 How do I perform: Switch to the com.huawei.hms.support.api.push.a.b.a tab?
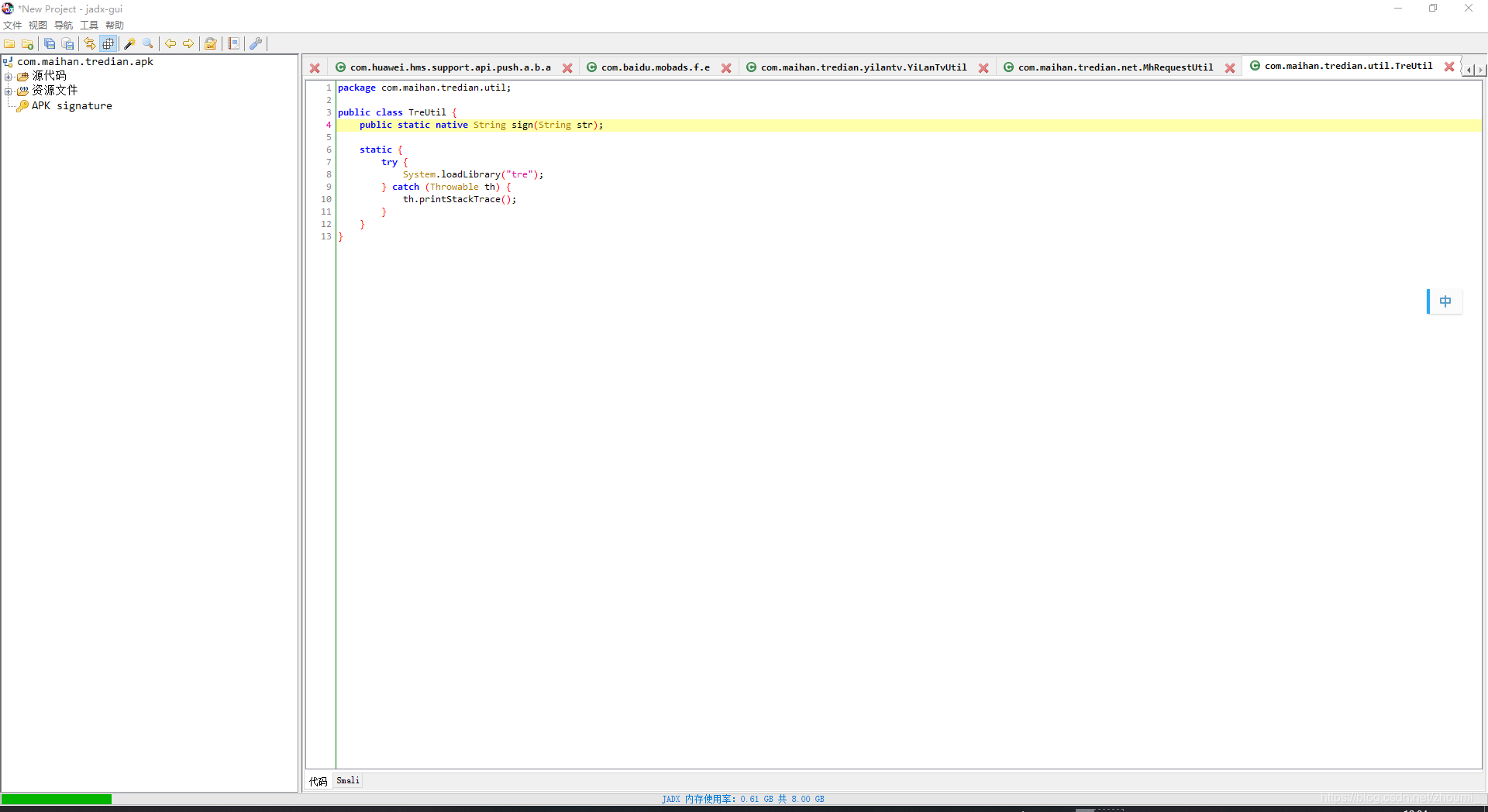(450, 67)
